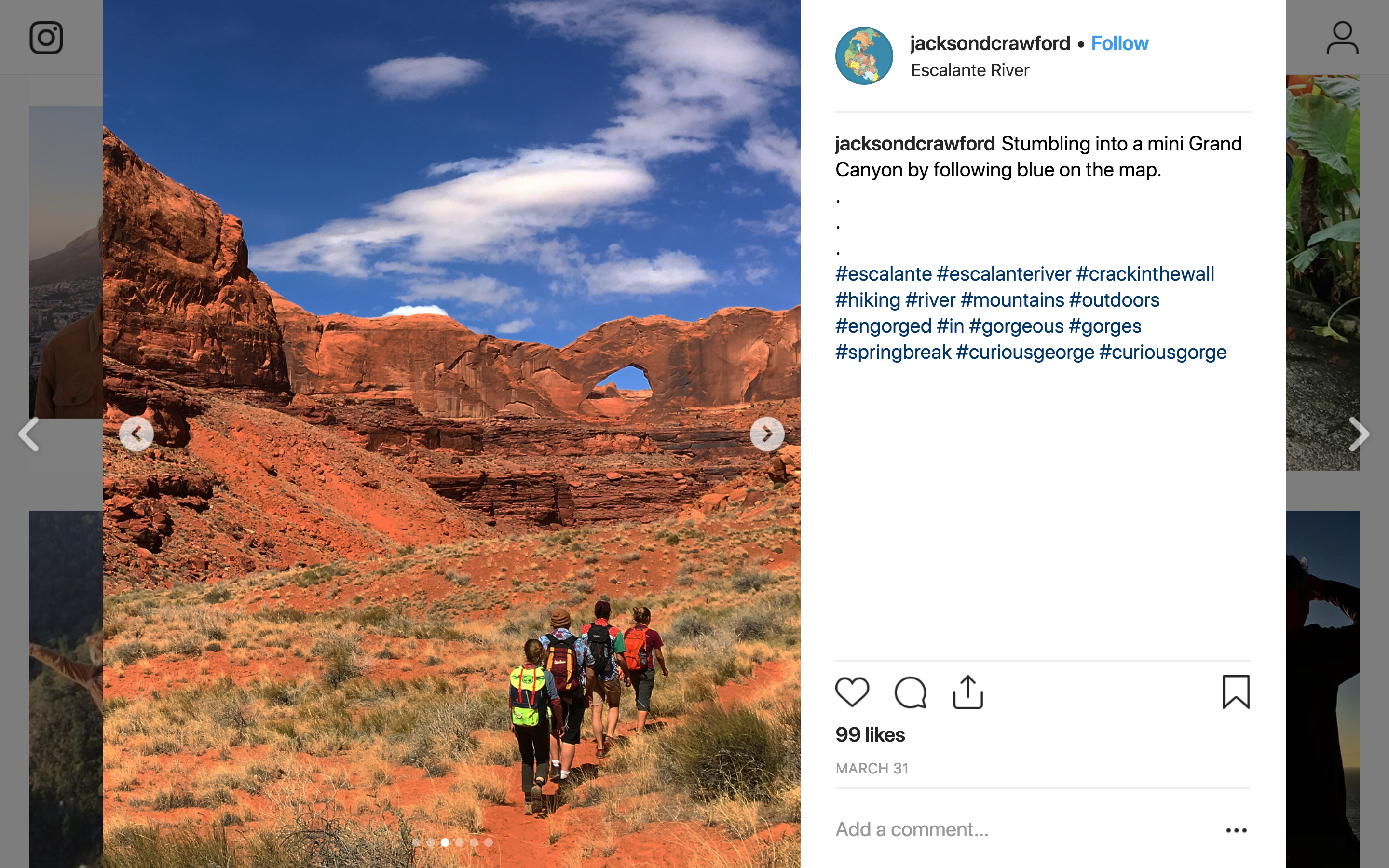The width and height of the screenshot is (1389, 868).
Task: Click the jacksondcrawford profile avatar
Action: pos(864,55)
